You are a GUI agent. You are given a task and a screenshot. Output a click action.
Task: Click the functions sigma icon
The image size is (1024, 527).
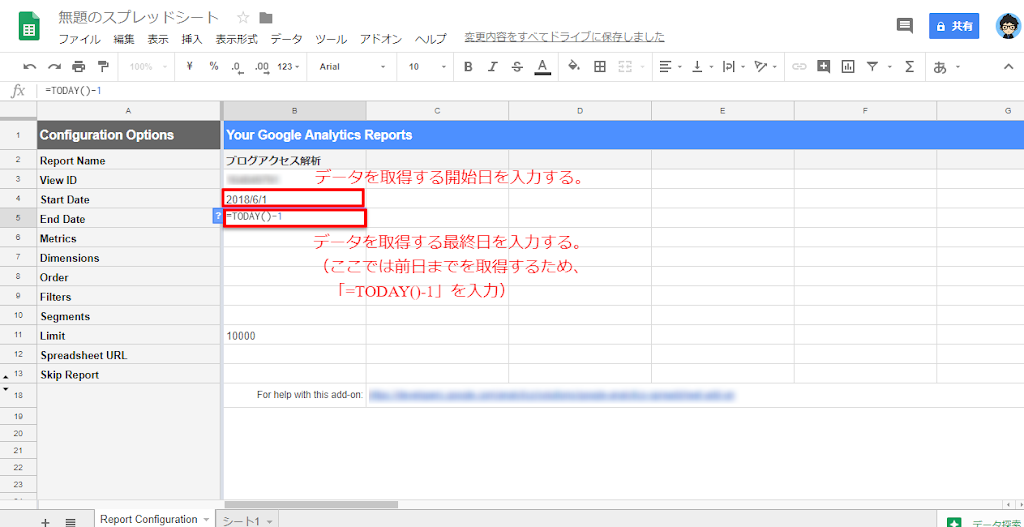point(908,67)
